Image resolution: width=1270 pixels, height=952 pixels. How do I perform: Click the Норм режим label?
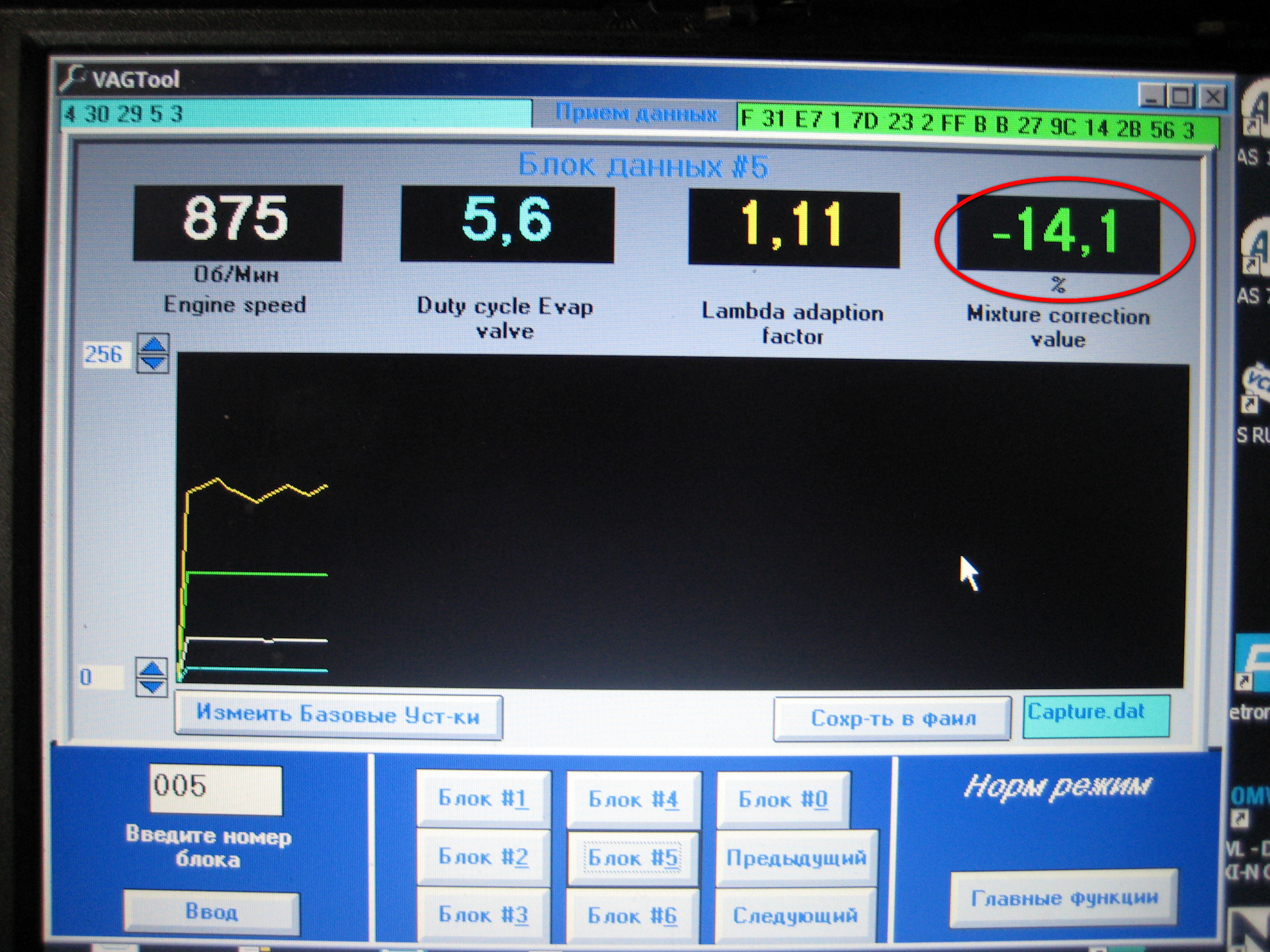pyautogui.click(x=1058, y=788)
